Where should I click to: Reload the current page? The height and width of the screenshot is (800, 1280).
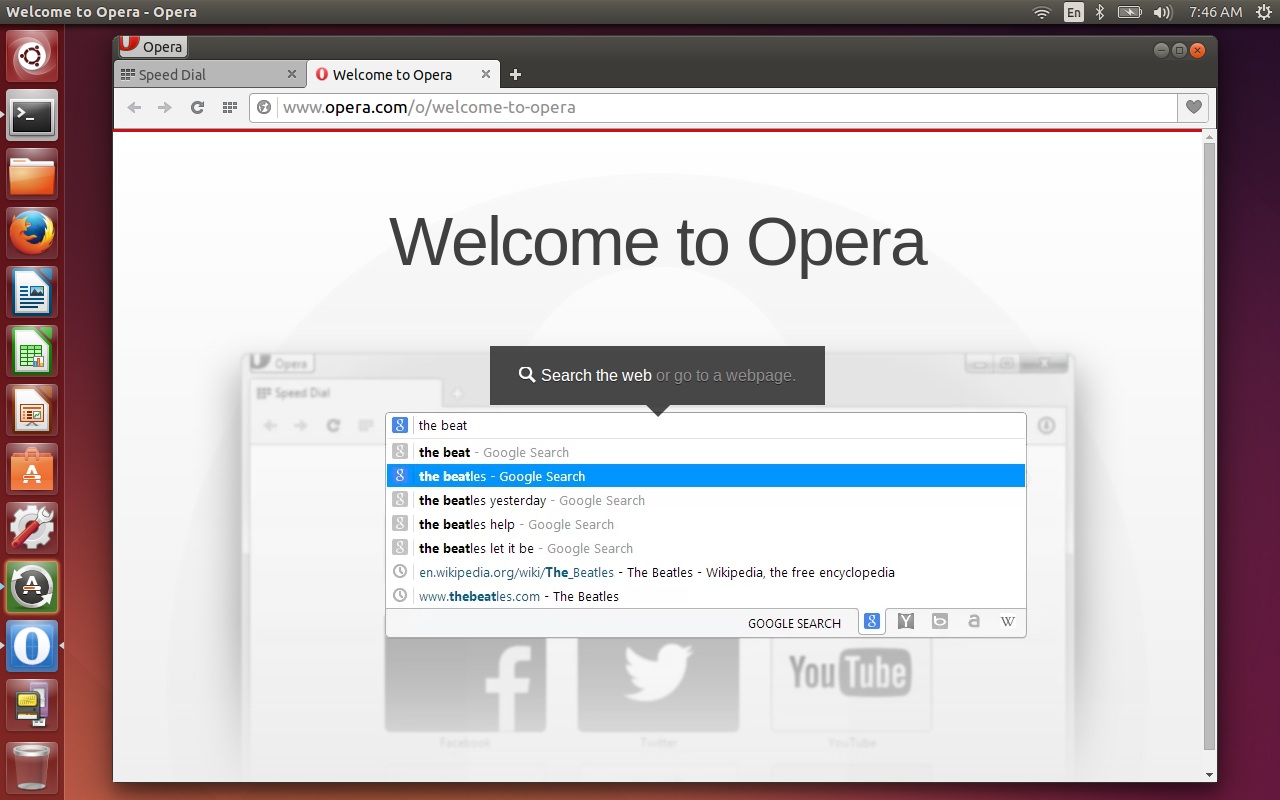point(197,107)
